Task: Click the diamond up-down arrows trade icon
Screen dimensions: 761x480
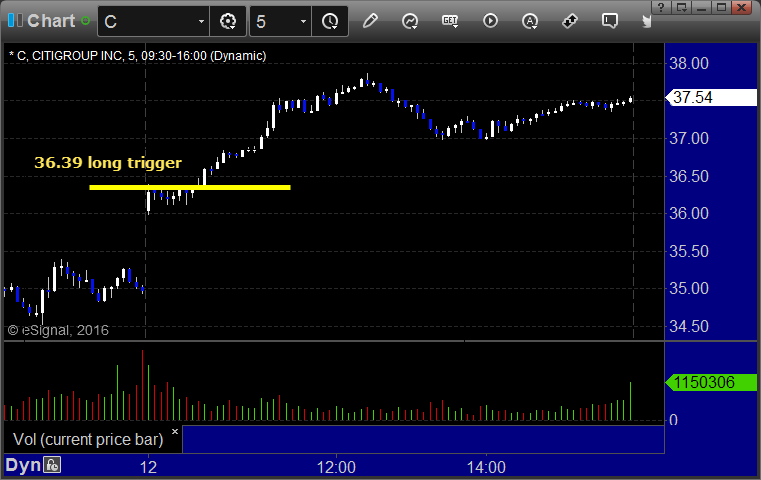Action: point(570,21)
